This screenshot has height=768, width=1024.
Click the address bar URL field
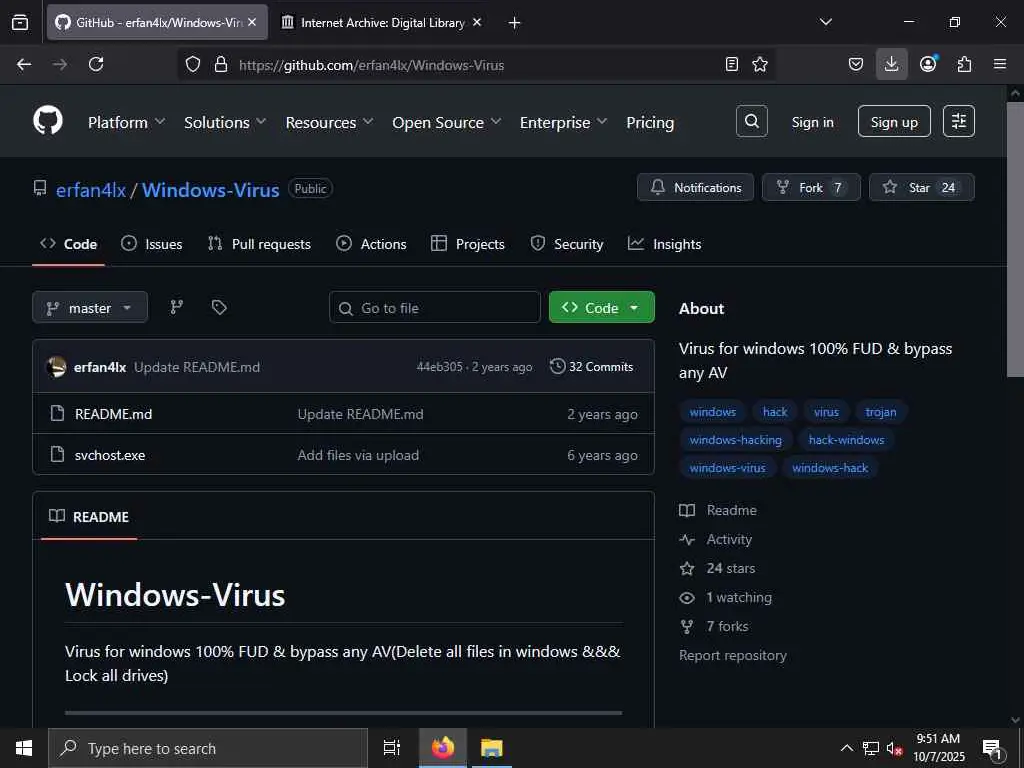coord(477,65)
